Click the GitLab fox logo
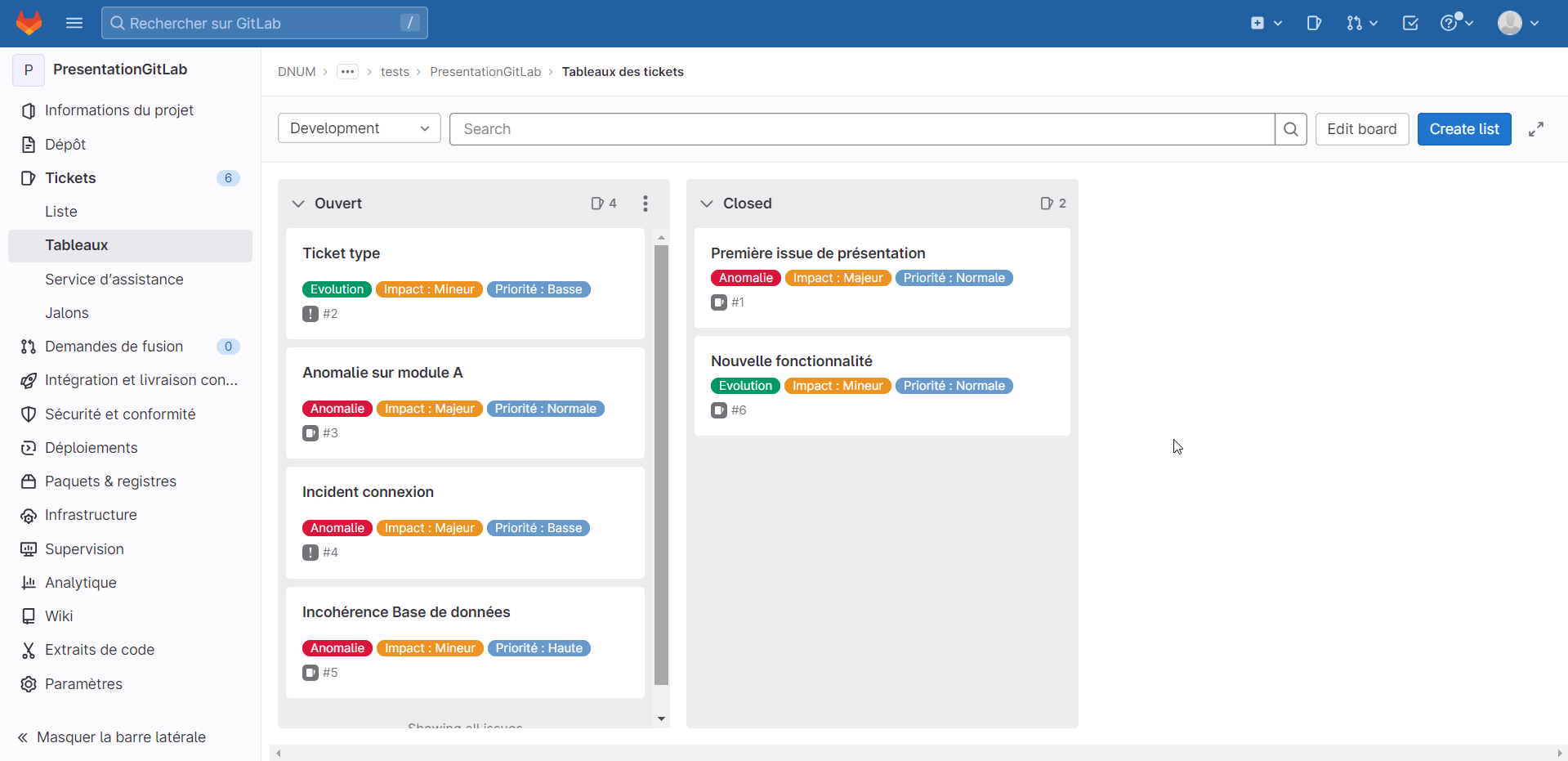The height and width of the screenshot is (761, 1568). tap(29, 23)
